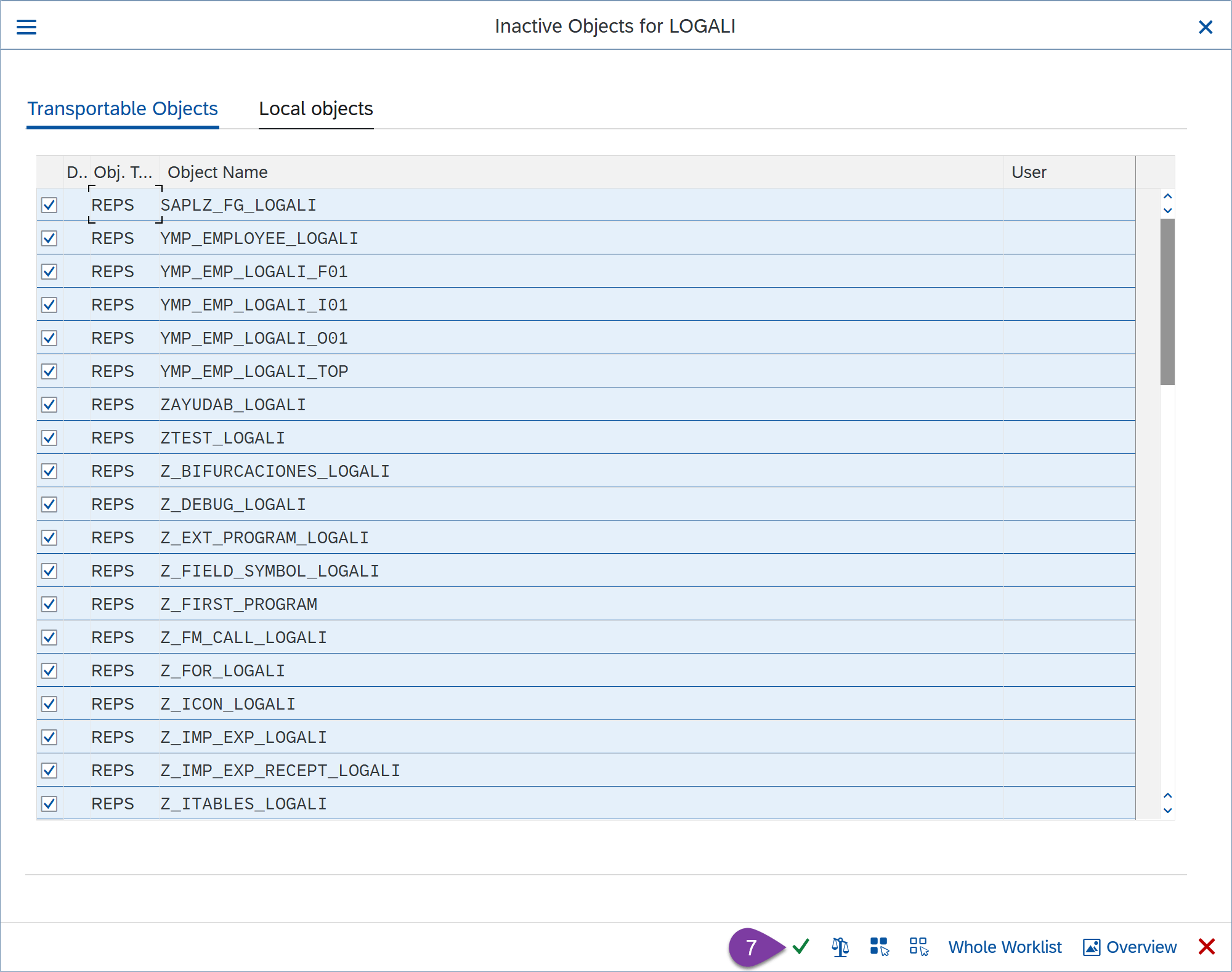Viewport: 1232px width, 972px height.
Task: Switch to the Local objects tab
Action: [315, 109]
